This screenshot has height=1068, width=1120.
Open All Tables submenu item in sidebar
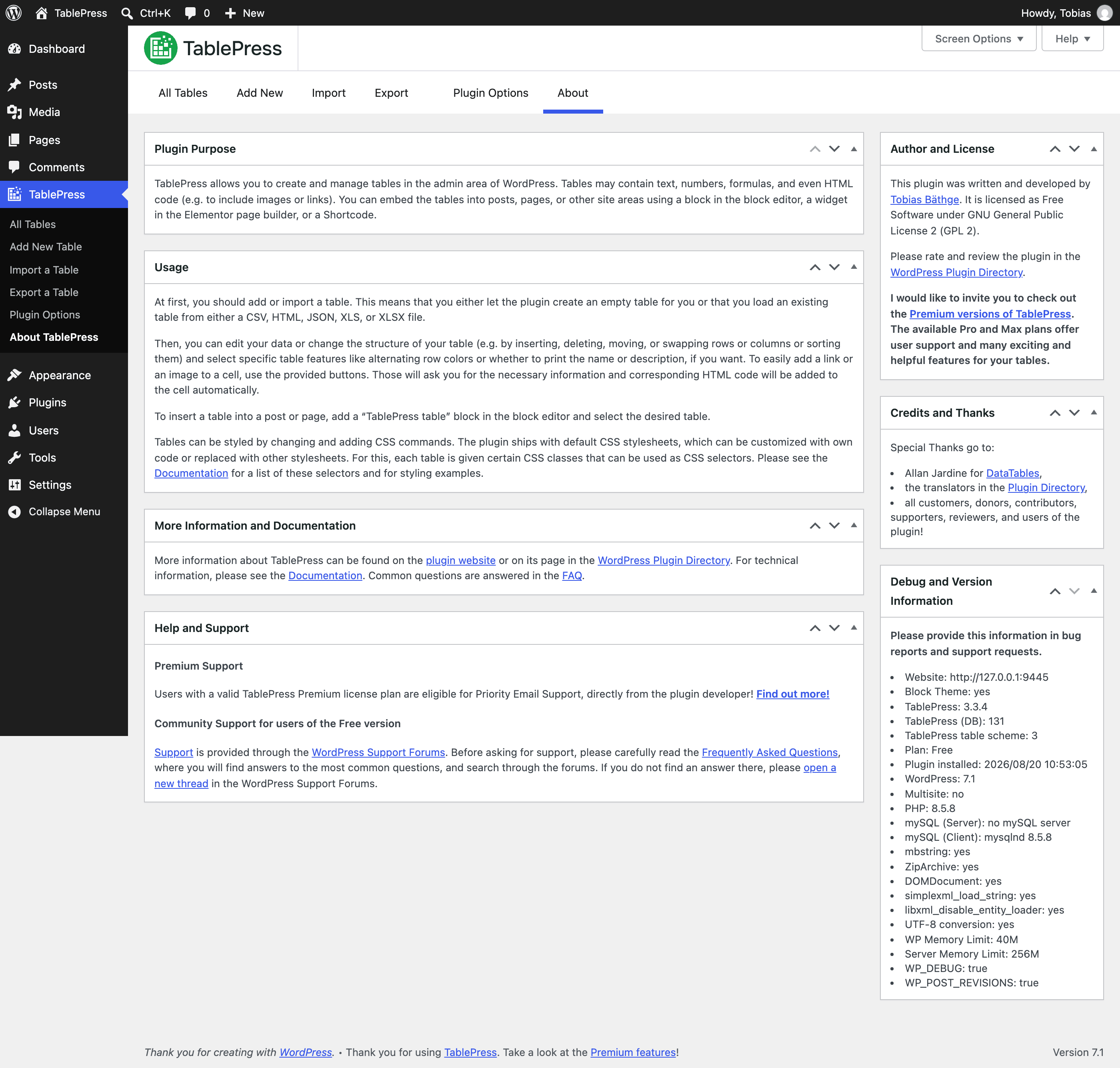click(32, 224)
